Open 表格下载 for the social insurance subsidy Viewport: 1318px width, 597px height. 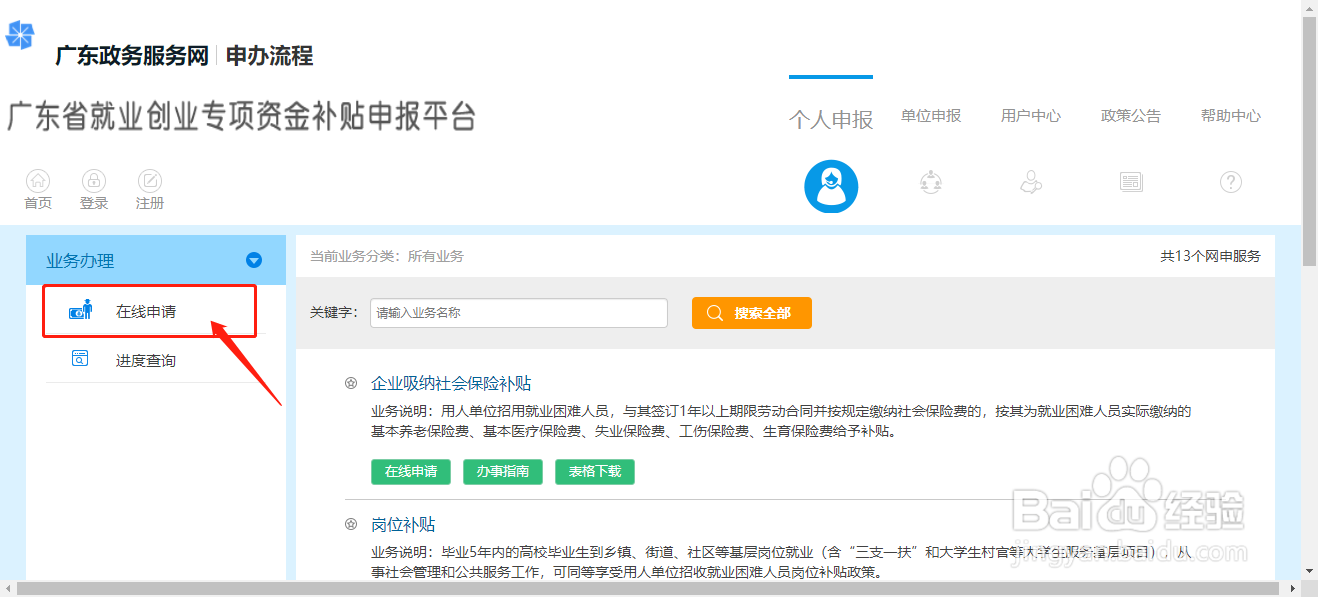pos(594,471)
